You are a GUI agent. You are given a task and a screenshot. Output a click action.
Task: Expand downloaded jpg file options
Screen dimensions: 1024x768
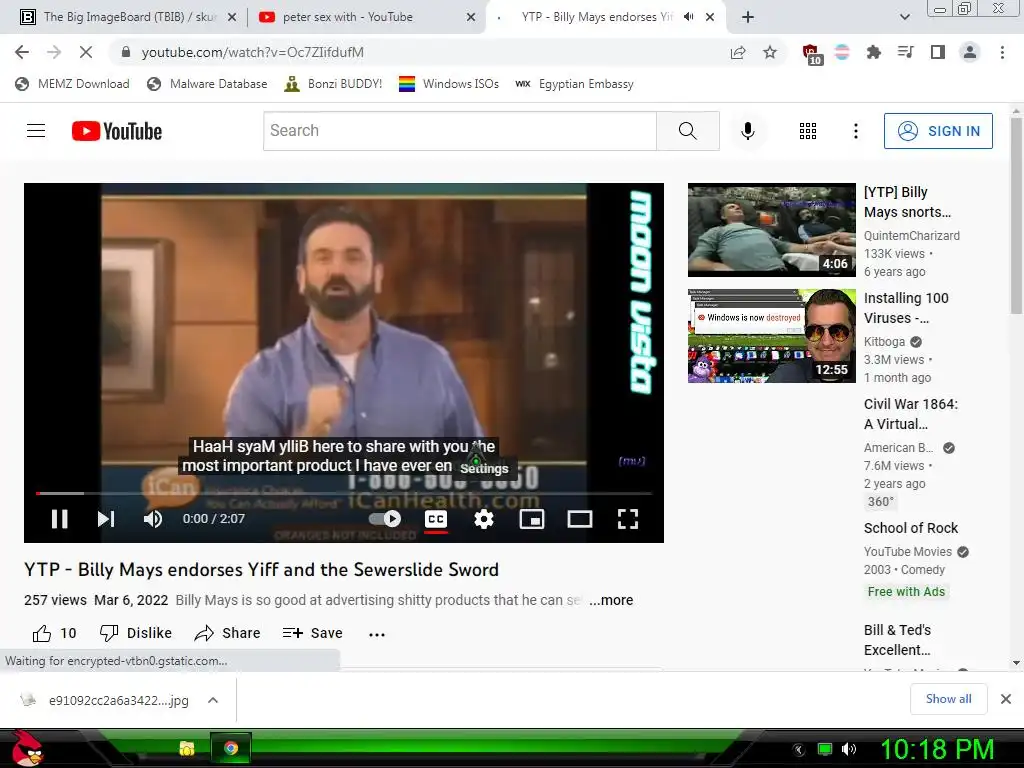212,700
